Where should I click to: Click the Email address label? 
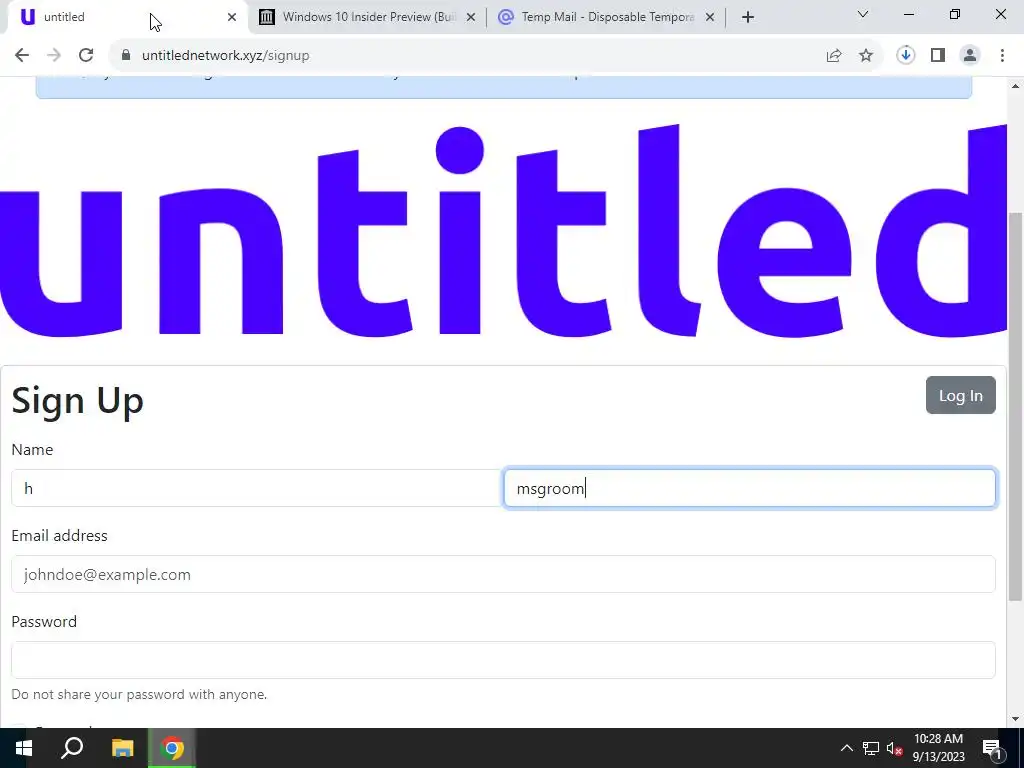[x=59, y=536]
